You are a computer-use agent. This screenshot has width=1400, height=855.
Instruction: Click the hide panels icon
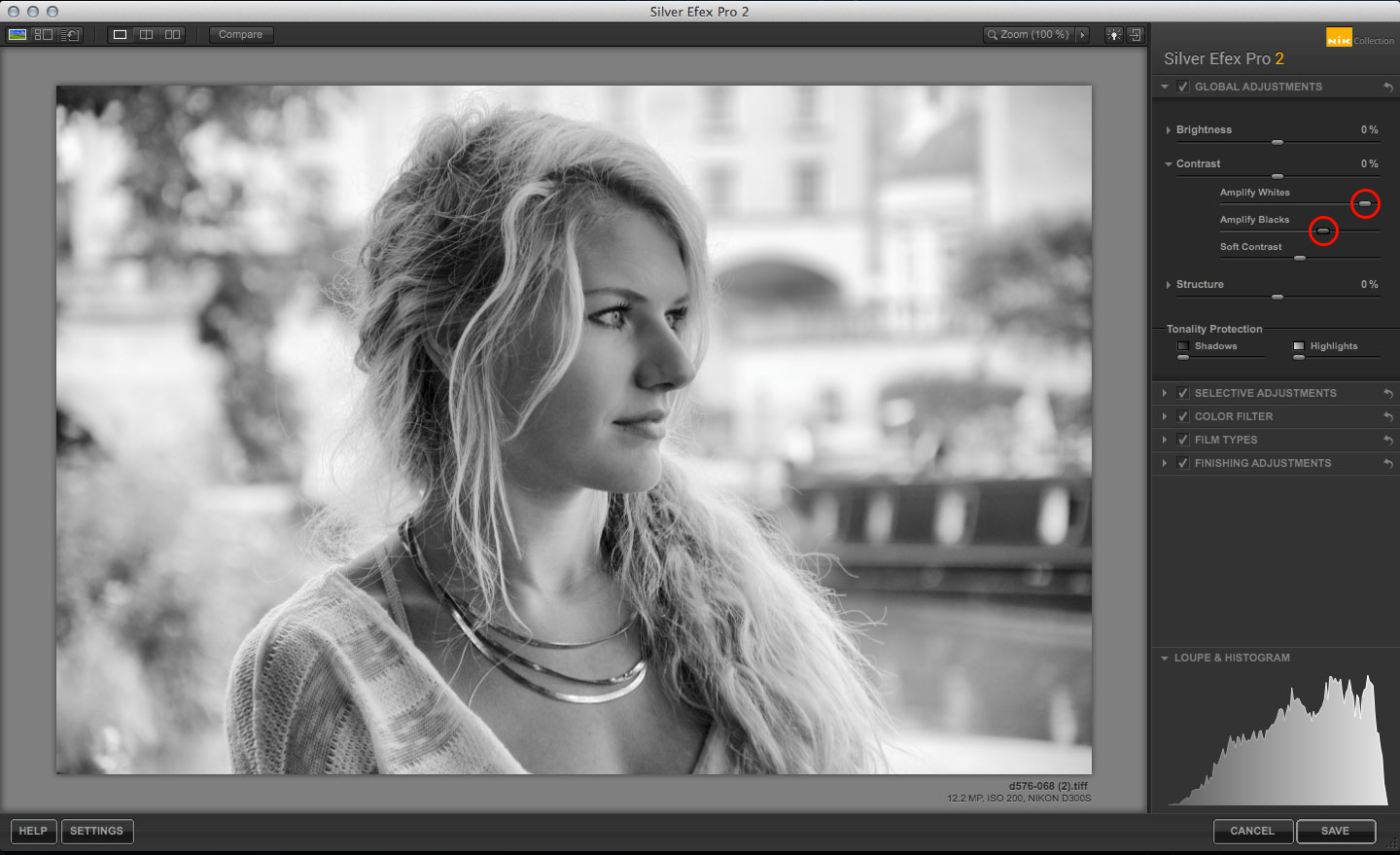point(1136,35)
